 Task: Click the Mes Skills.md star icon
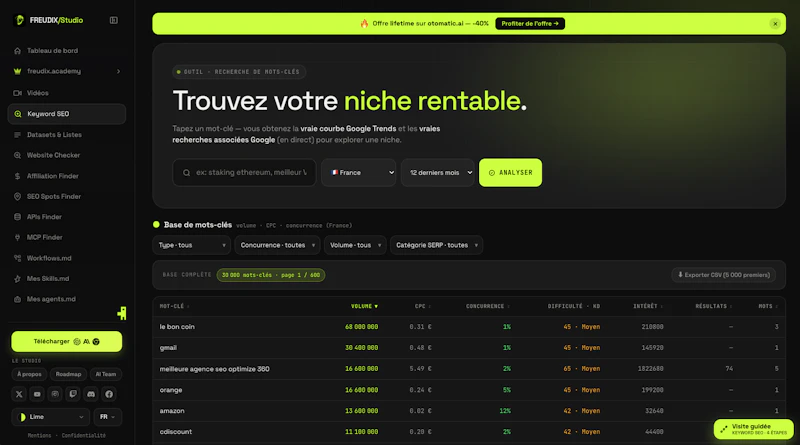(x=17, y=279)
